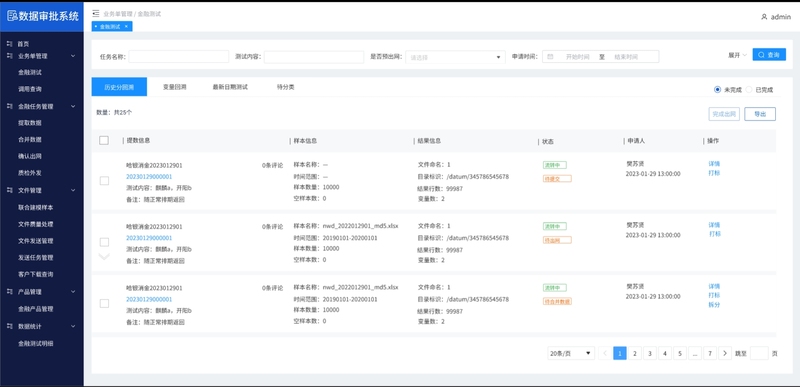Open 质检外发 in the sidebar
The image size is (800, 387).
tap(30, 173)
